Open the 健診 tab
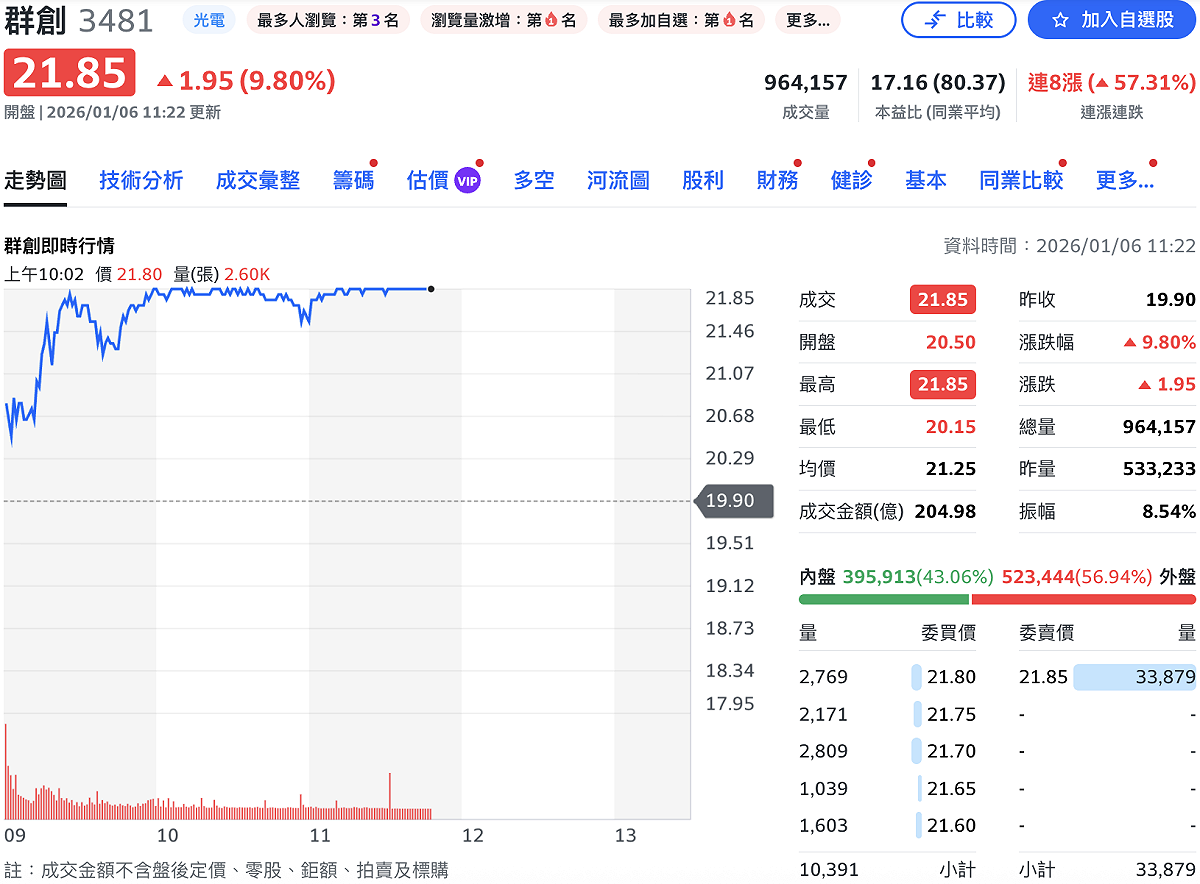Image resolution: width=1200 pixels, height=884 pixels. coord(852,180)
